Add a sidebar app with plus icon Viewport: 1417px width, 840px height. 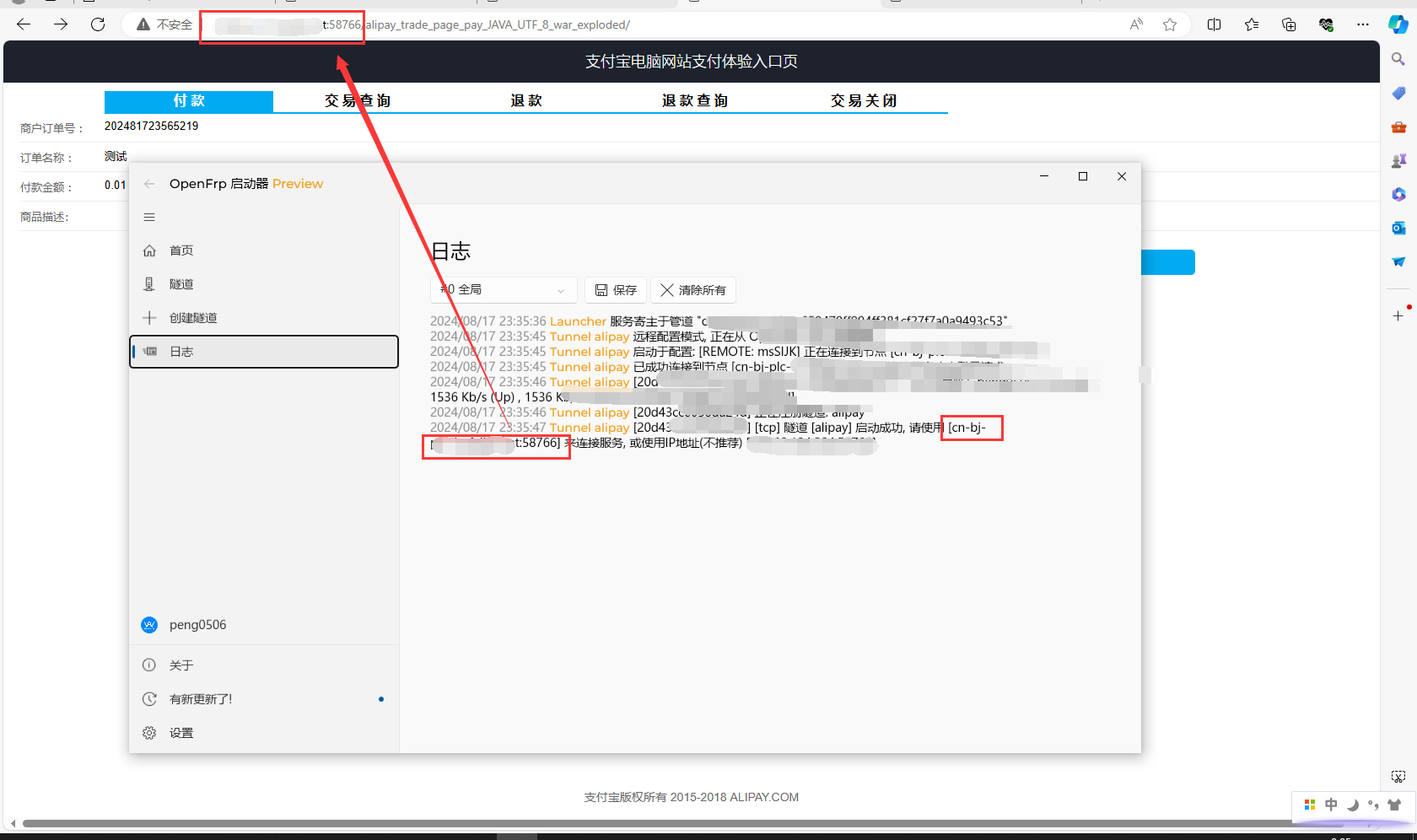(x=1398, y=315)
